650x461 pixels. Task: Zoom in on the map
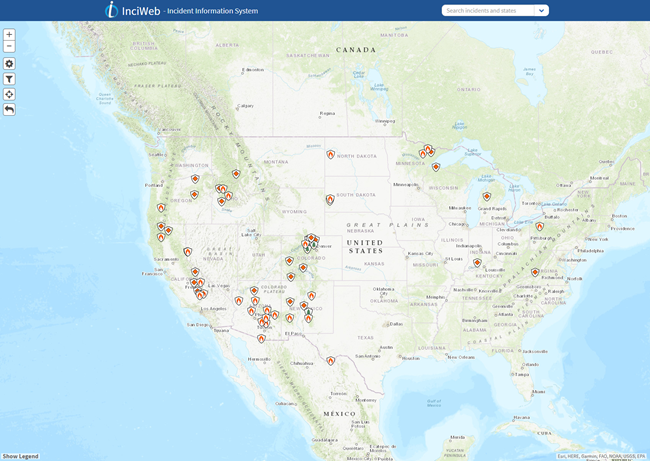9,34
